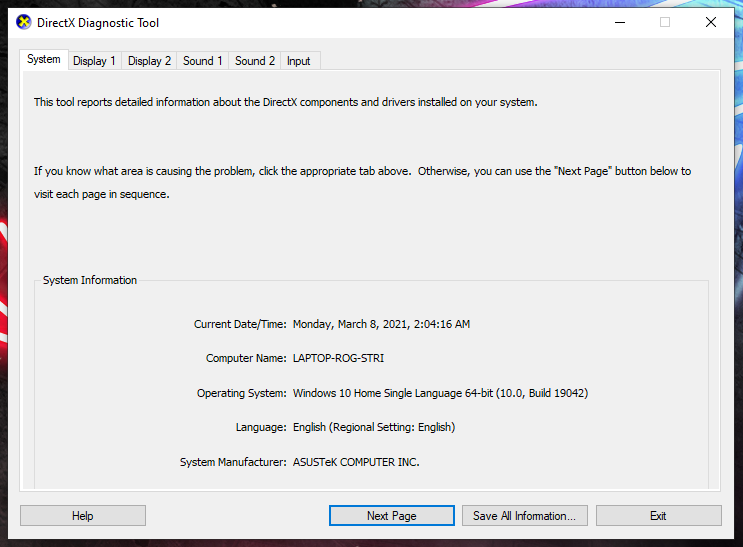Open the Display 2 tab
Image resolution: width=743 pixels, height=547 pixels.
point(149,61)
